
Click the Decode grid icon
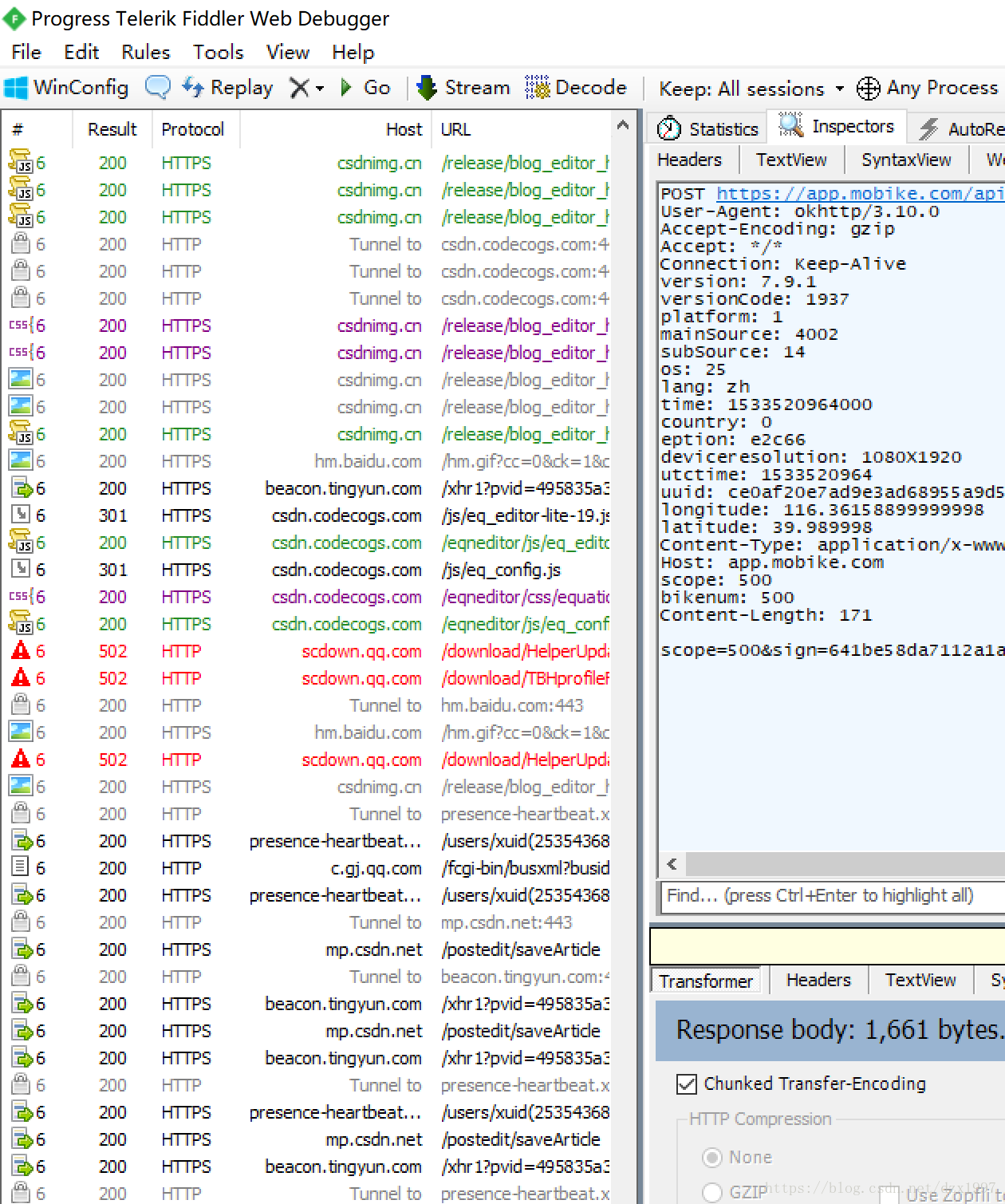pos(538,88)
